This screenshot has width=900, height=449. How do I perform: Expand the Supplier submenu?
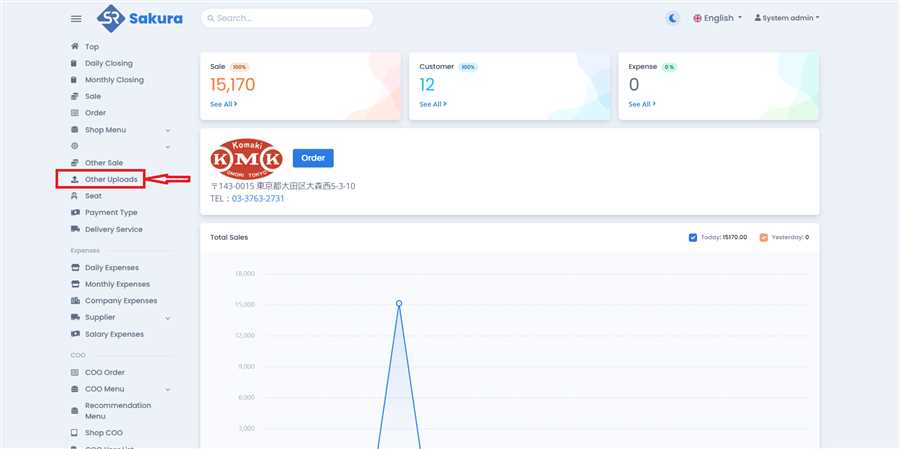point(167,318)
